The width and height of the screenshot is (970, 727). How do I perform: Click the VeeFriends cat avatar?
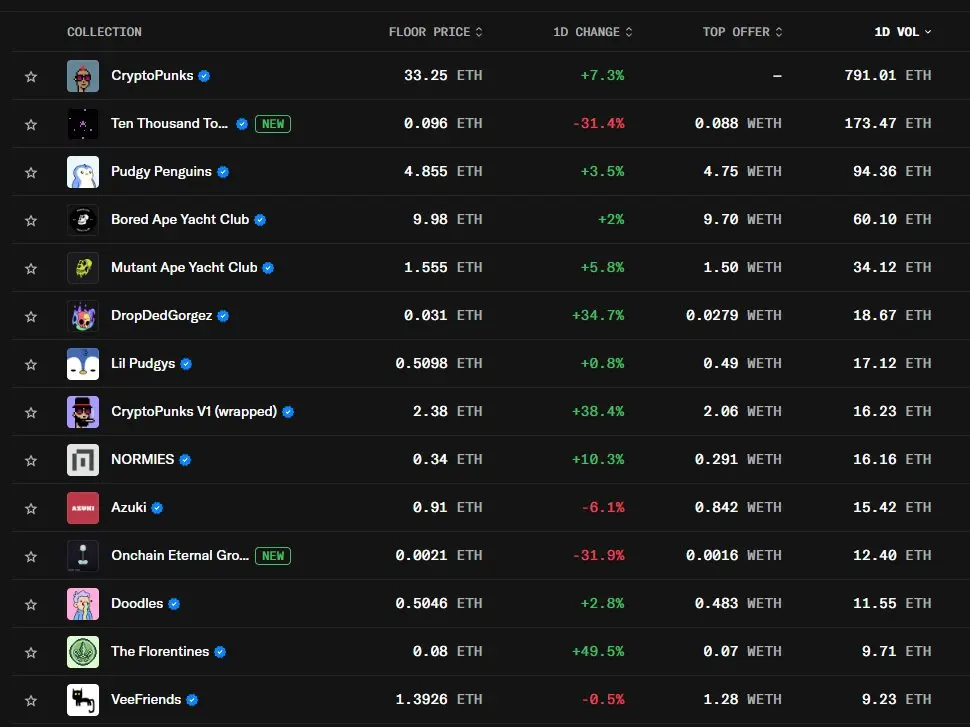(83, 700)
